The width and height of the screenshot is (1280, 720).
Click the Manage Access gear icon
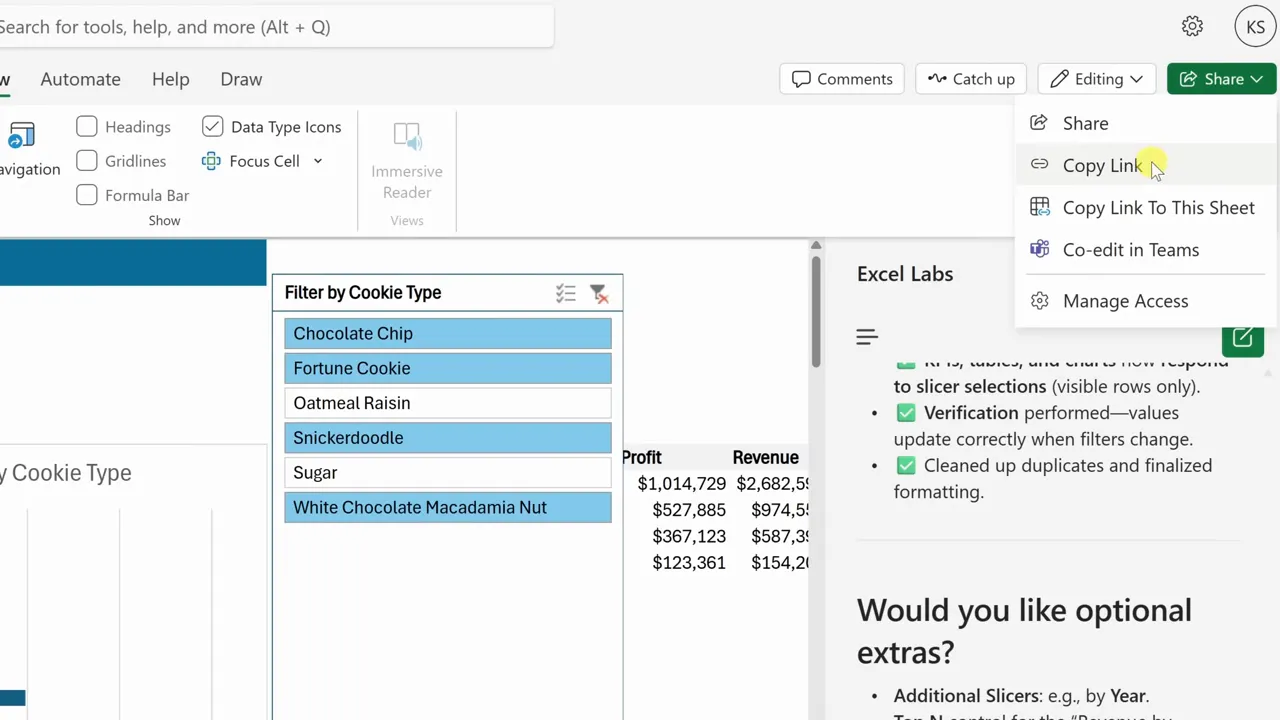pyautogui.click(x=1040, y=301)
